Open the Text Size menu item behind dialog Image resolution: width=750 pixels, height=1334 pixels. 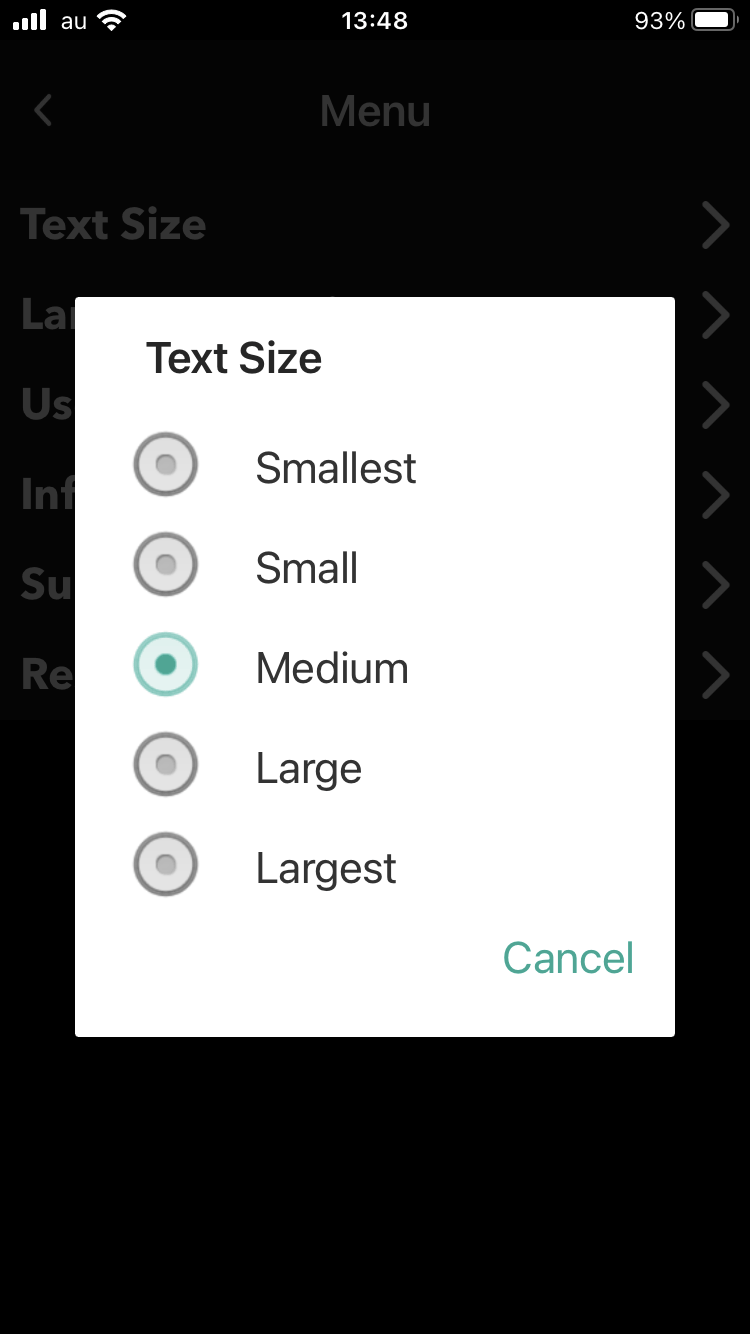tap(114, 225)
